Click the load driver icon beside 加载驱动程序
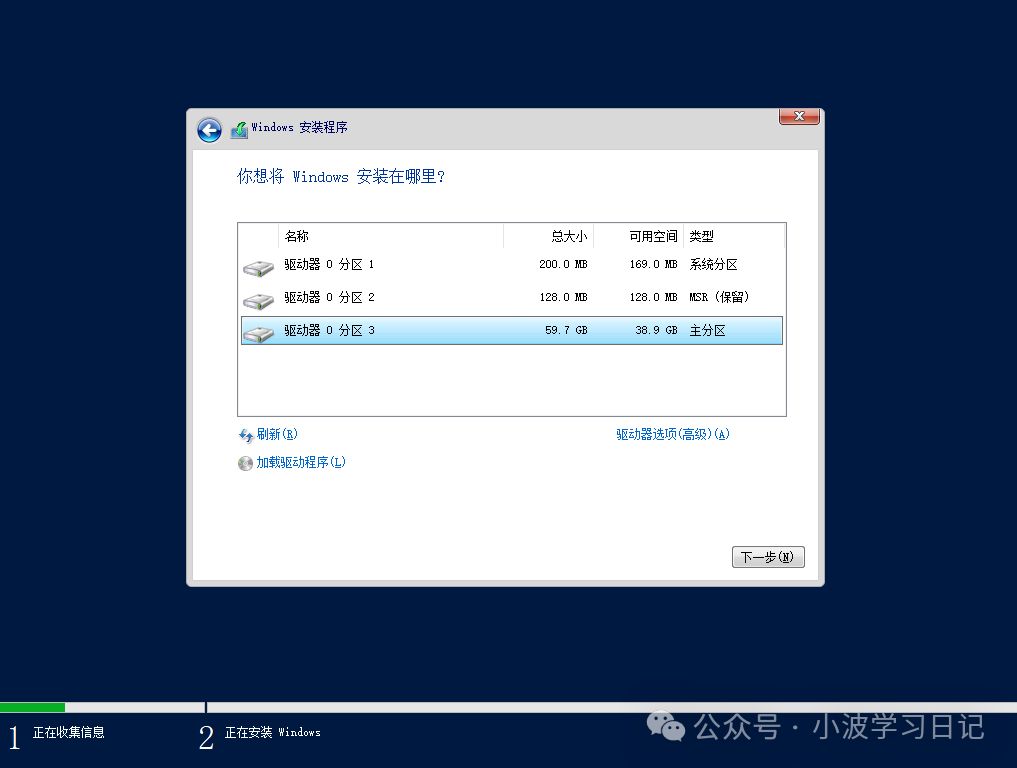Image resolution: width=1017 pixels, height=768 pixels. point(244,463)
